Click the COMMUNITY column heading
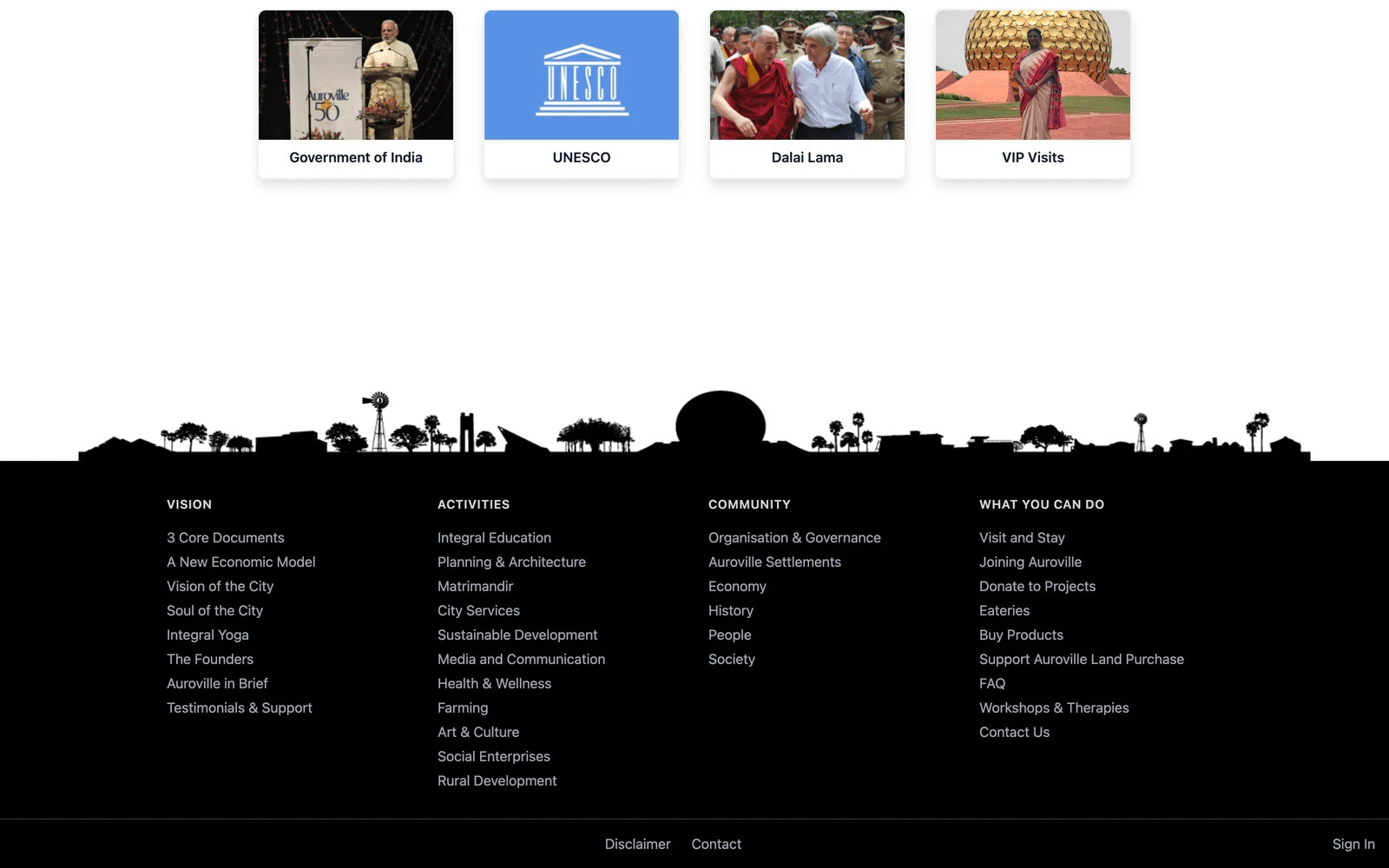1389x868 pixels. tap(749, 504)
